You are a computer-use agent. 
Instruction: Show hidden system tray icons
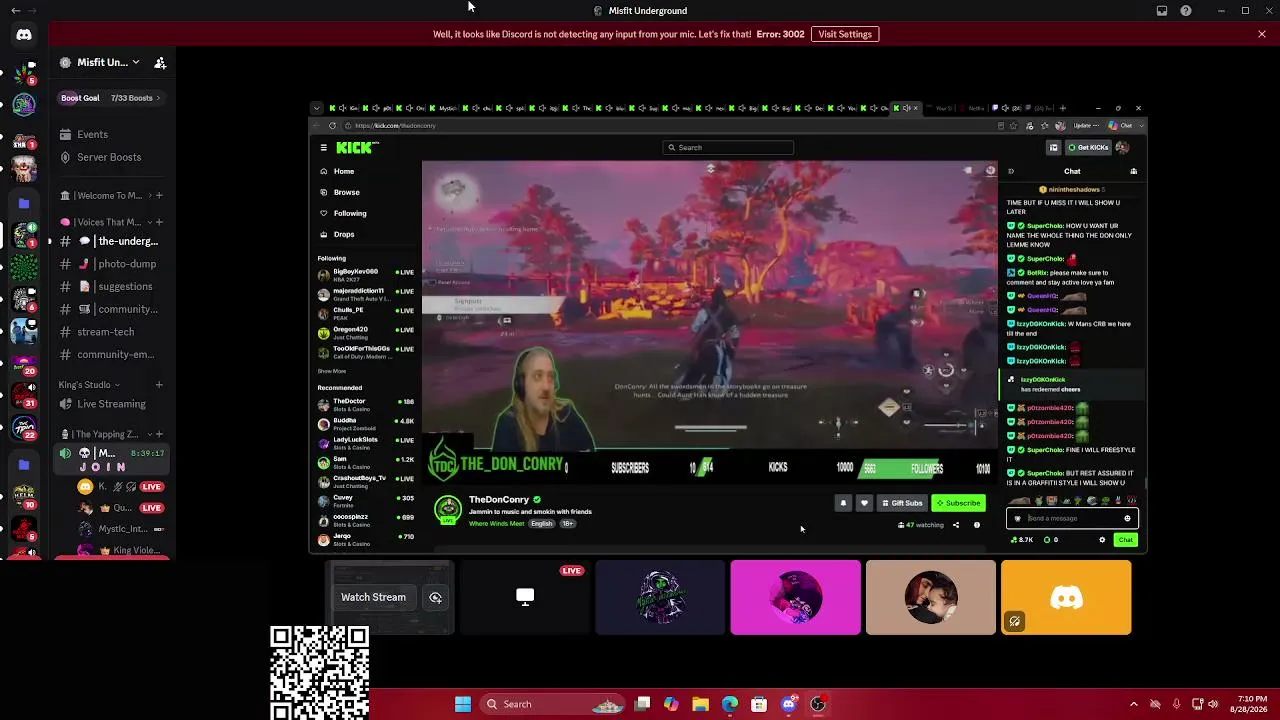coord(1133,704)
